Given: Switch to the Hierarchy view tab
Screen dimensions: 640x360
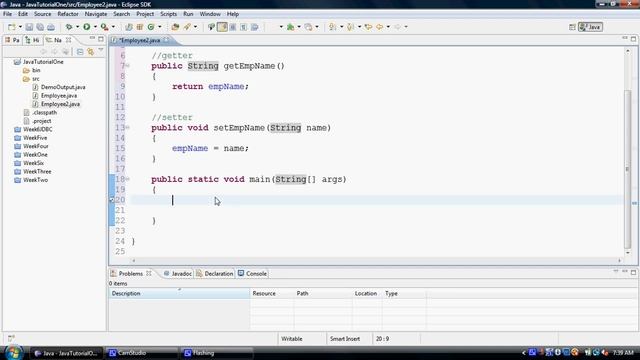Looking at the screenshot, I should 32,40.
